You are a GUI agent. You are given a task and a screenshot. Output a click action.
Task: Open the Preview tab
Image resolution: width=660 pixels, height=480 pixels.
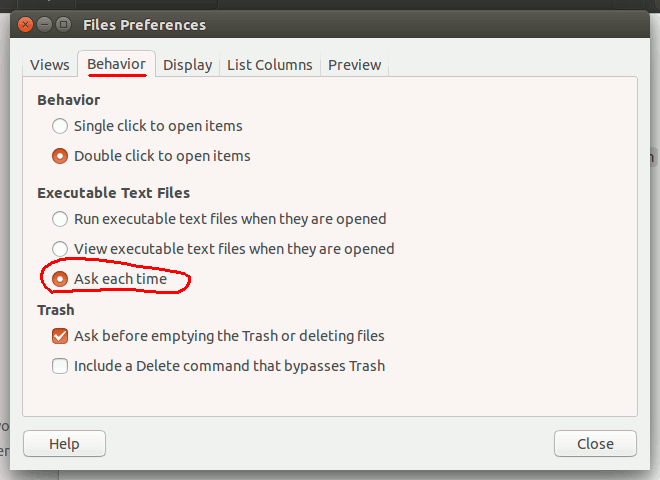coord(354,65)
